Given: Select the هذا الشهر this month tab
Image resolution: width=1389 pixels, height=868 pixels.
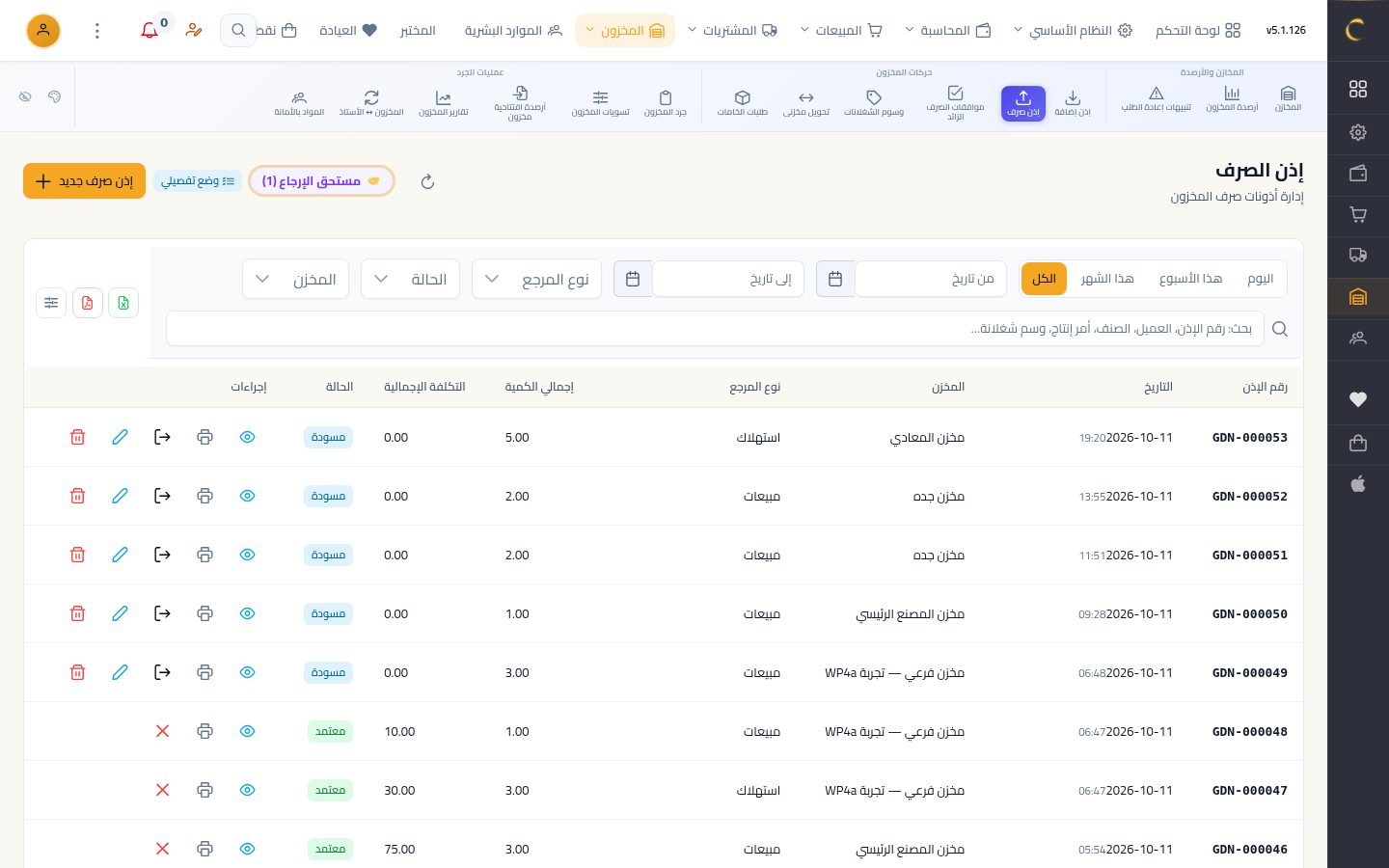Looking at the screenshot, I should point(1107,279).
